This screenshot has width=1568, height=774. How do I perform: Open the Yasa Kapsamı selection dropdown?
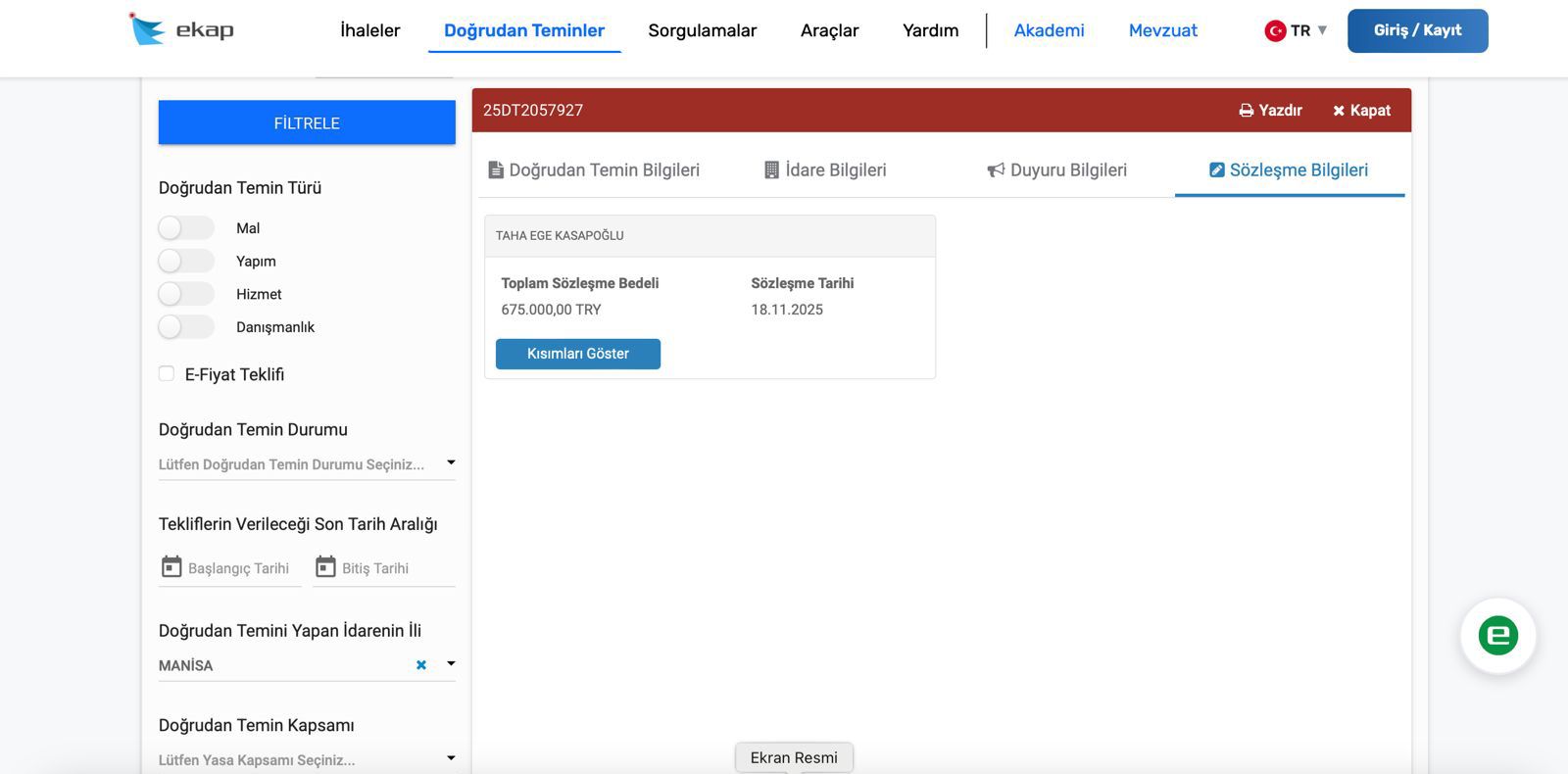click(x=451, y=758)
